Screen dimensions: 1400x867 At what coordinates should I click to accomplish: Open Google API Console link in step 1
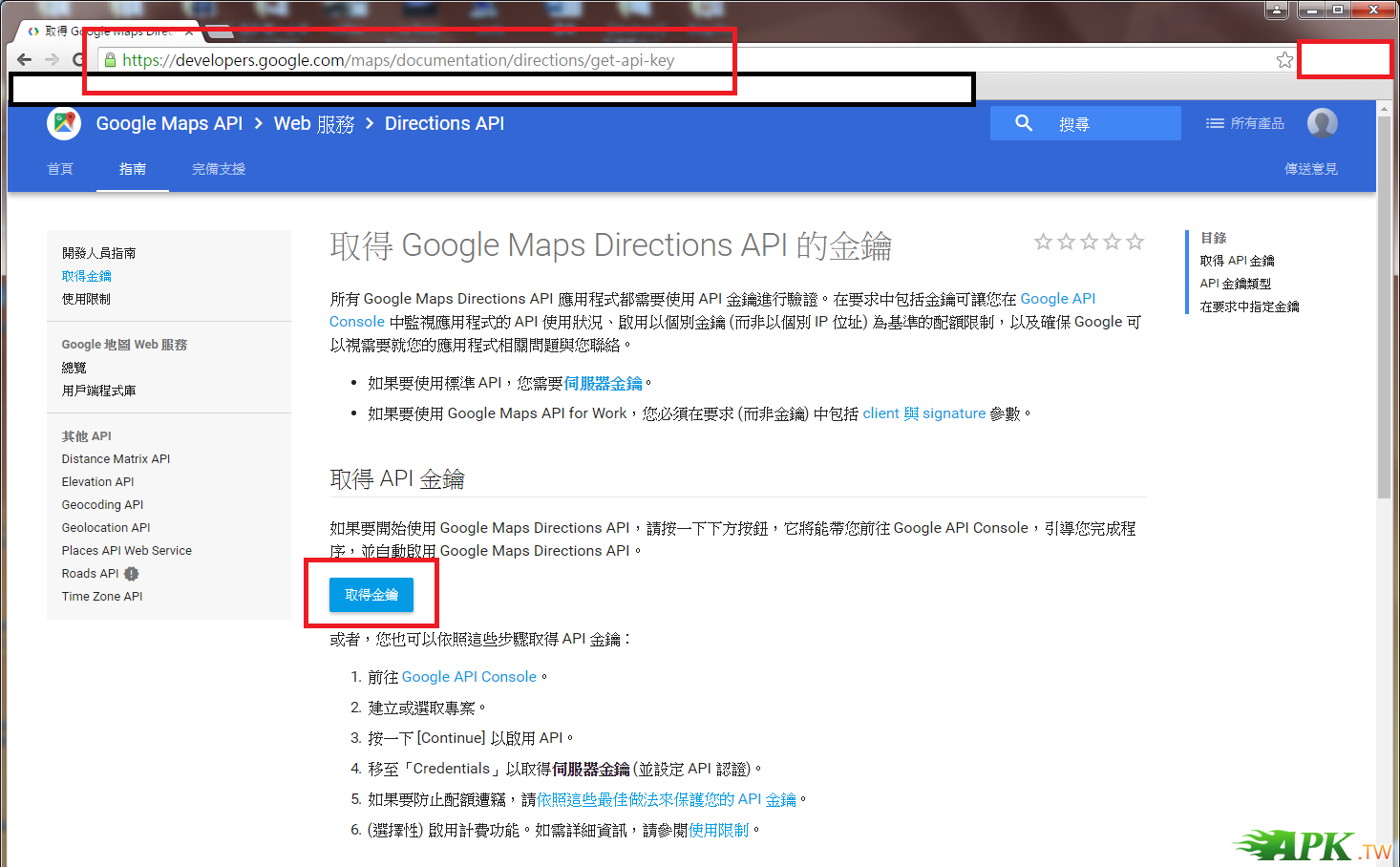pos(470,677)
